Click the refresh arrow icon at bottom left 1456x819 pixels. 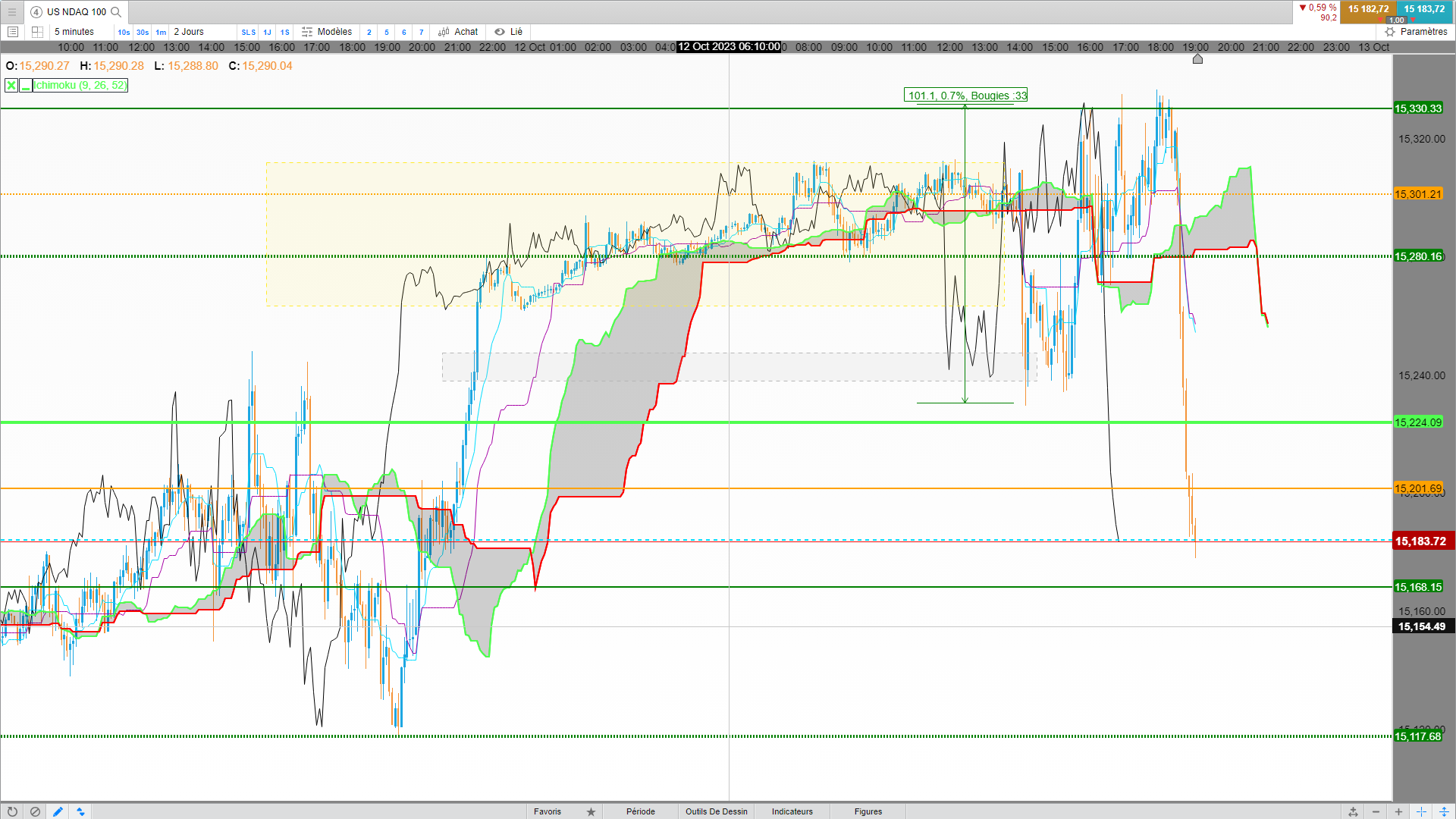pos(12,811)
